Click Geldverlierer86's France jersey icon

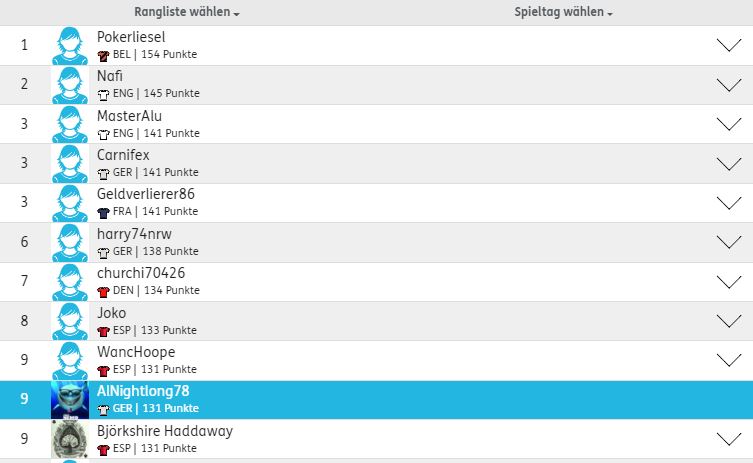pyautogui.click(x=103, y=213)
